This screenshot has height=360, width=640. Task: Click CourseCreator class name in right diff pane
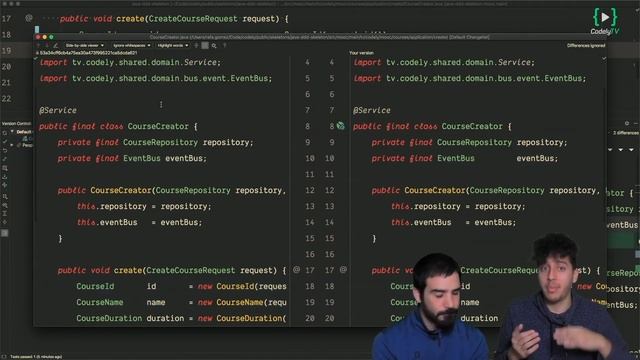(x=472, y=126)
